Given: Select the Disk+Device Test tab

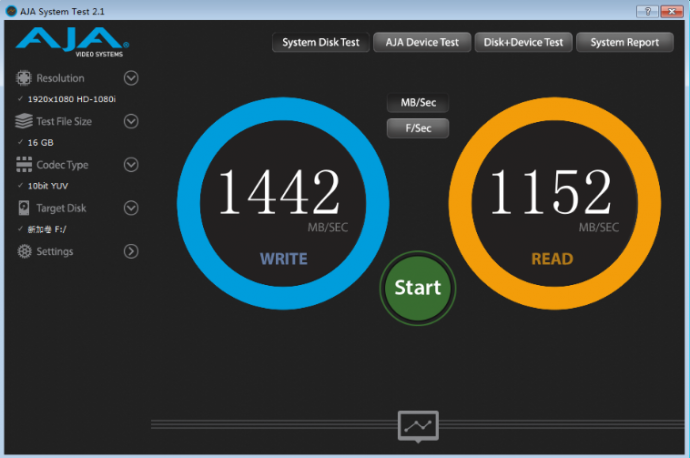Looking at the screenshot, I should [523, 42].
